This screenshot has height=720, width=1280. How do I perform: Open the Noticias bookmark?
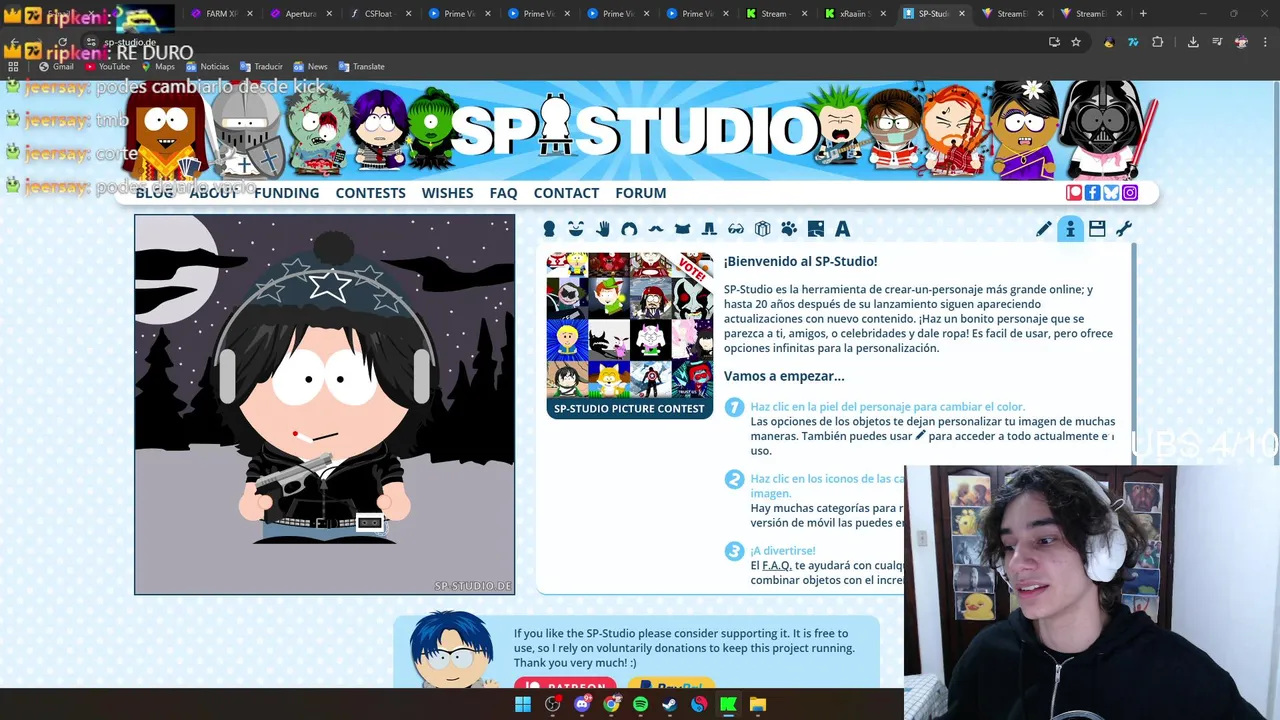[x=207, y=67]
